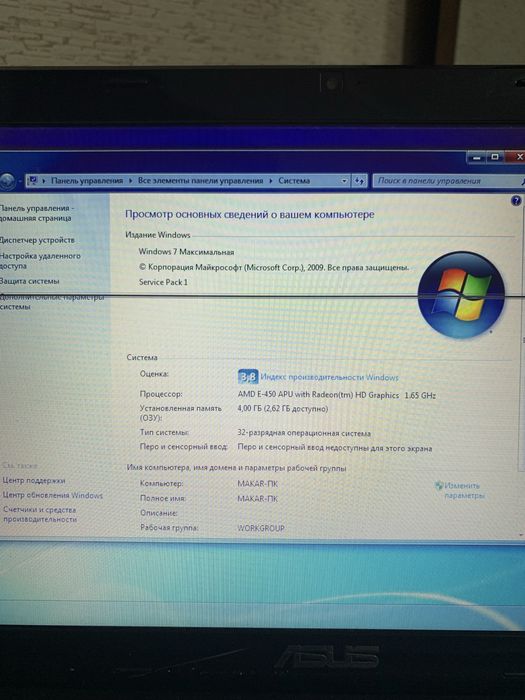Click Service Pack 1 text
This screenshot has height=700, width=525.
(x=163, y=282)
